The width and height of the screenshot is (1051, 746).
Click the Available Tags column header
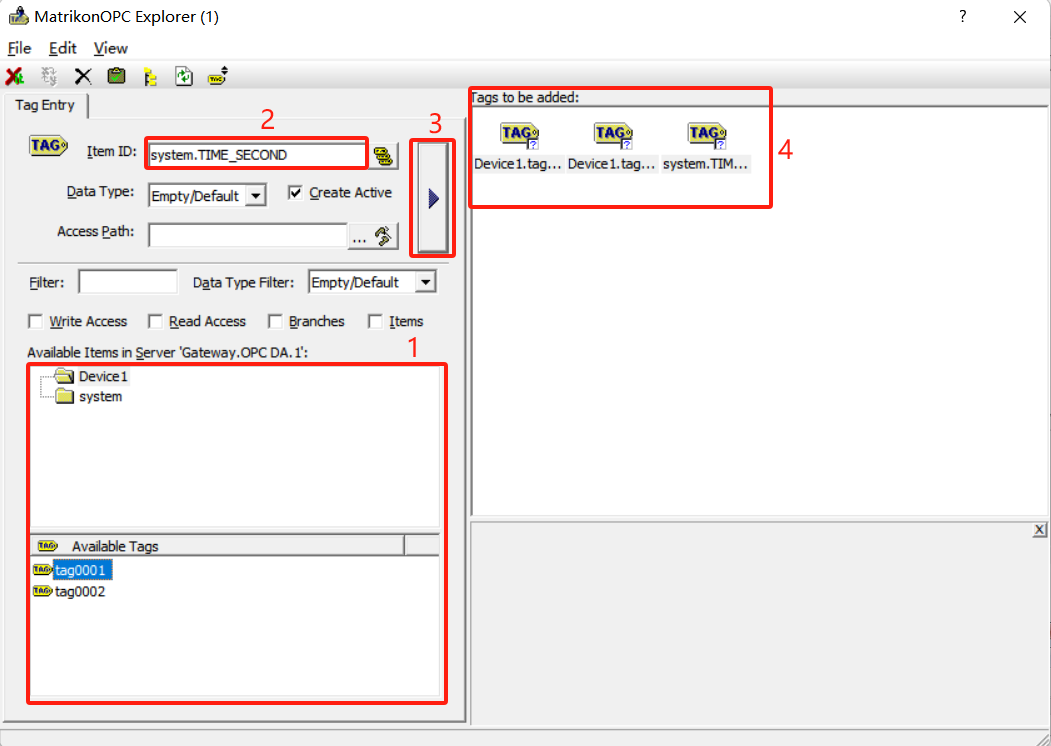tap(217, 546)
